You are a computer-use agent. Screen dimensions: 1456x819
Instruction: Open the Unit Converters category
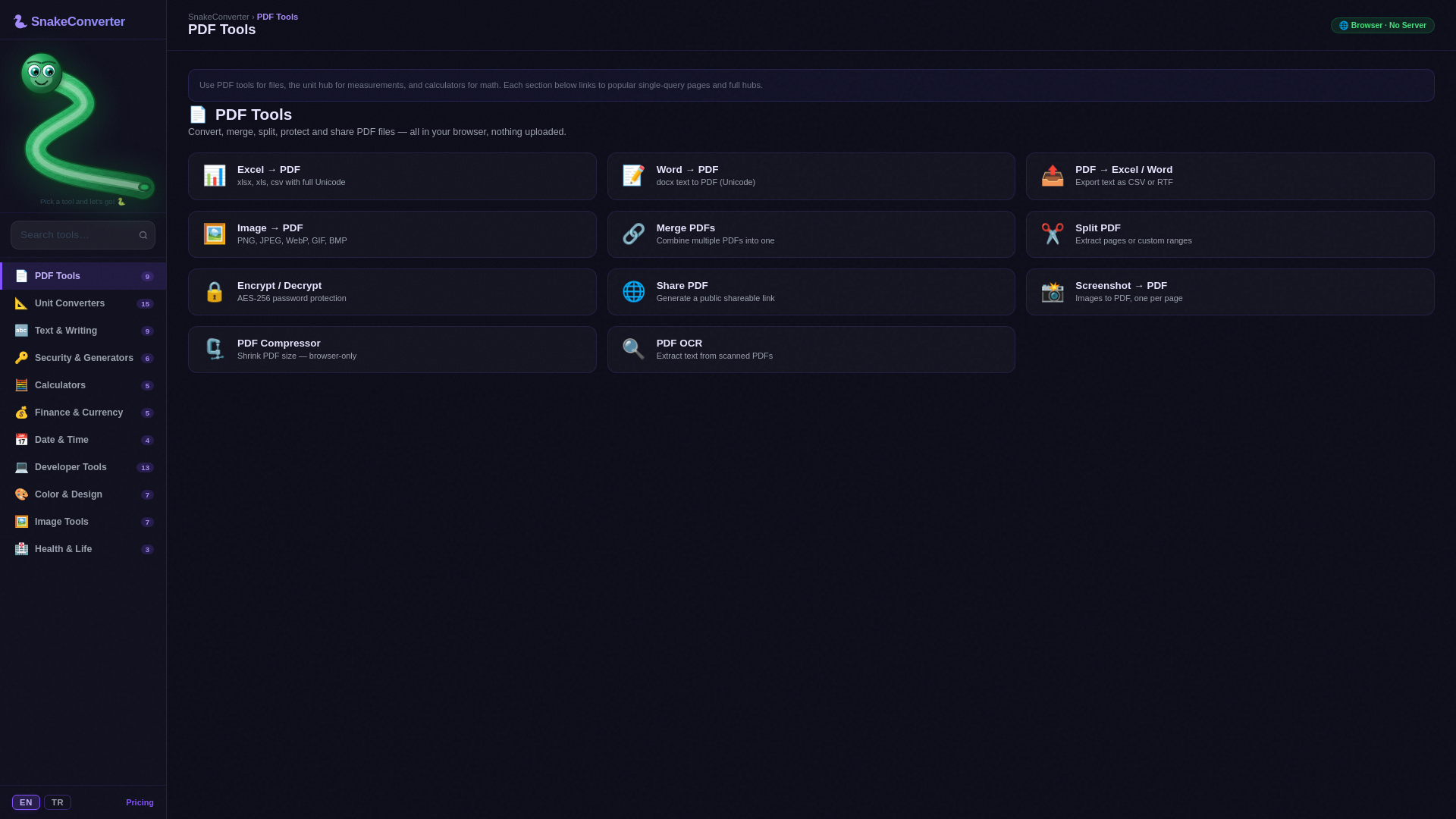point(83,303)
